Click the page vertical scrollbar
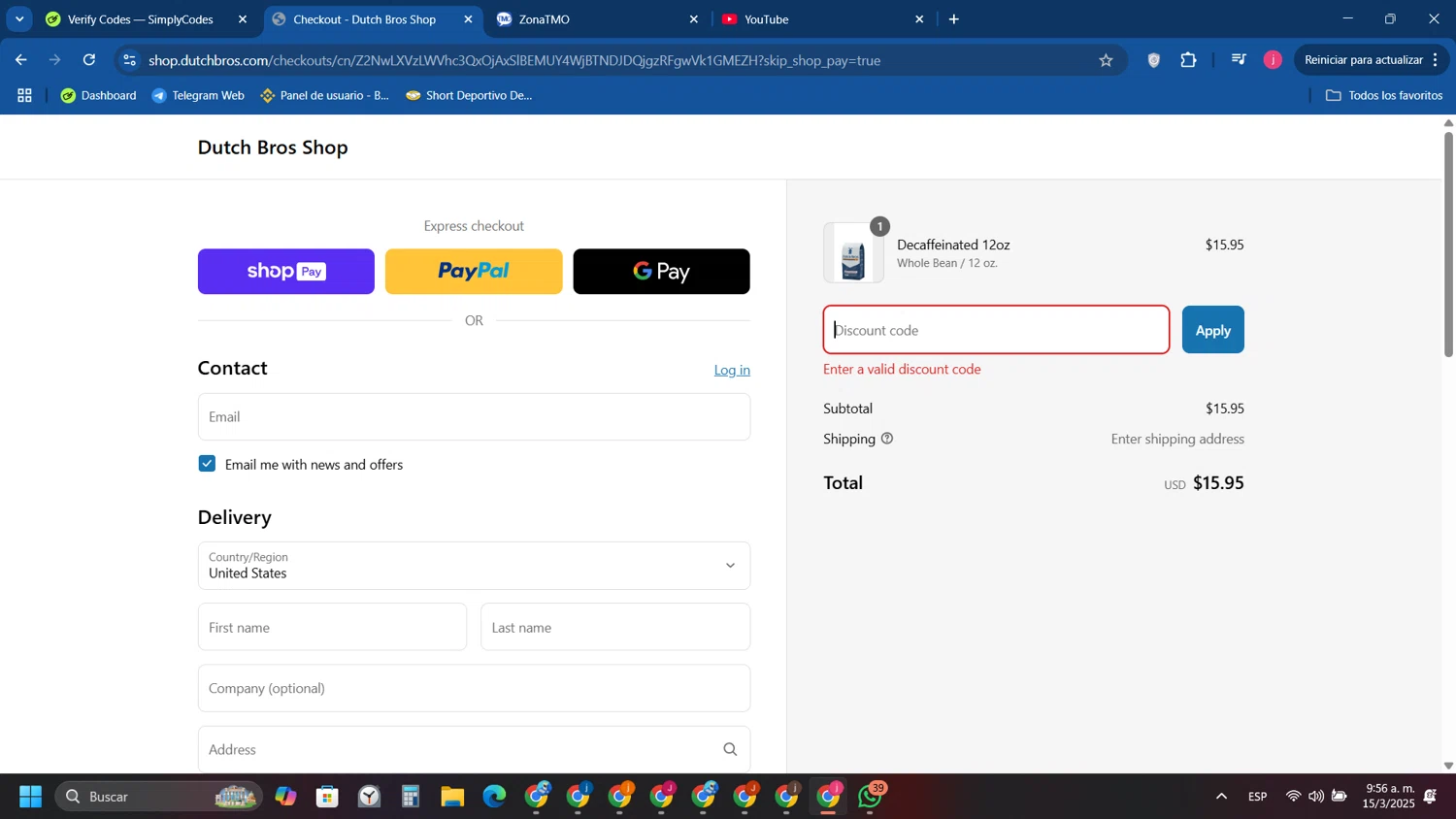Screen dimensions: 1456x819 point(1448,246)
